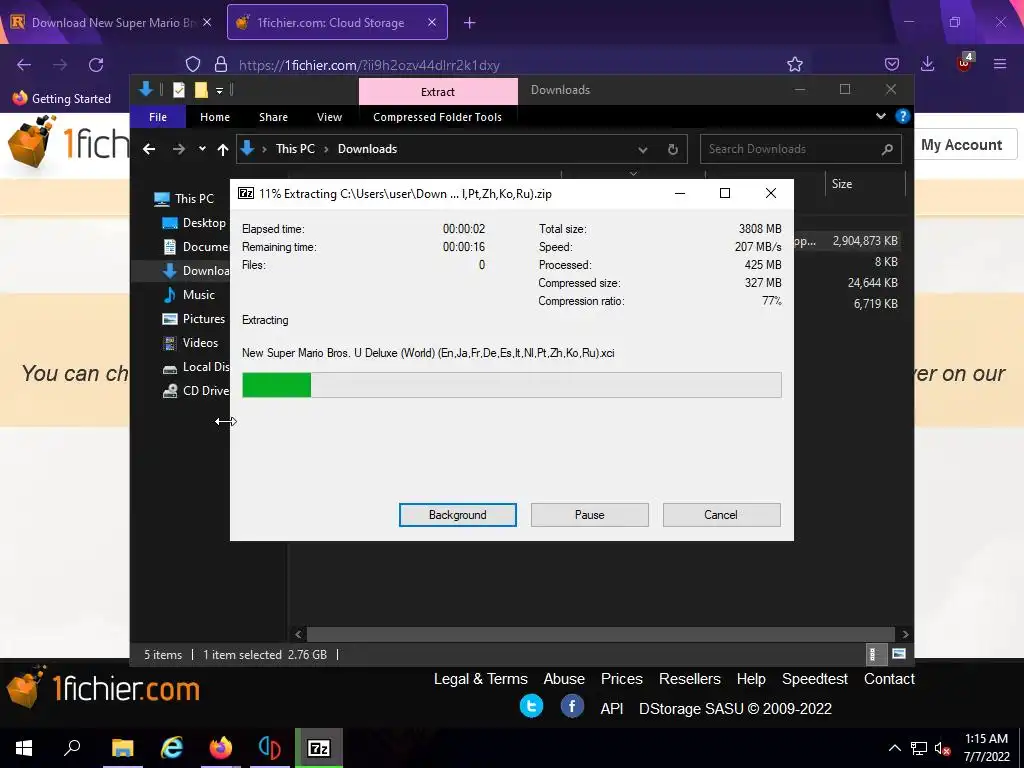Click the 7z icon in extraction dialog title
The width and height of the screenshot is (1024, 768).
tap(246, 193)
